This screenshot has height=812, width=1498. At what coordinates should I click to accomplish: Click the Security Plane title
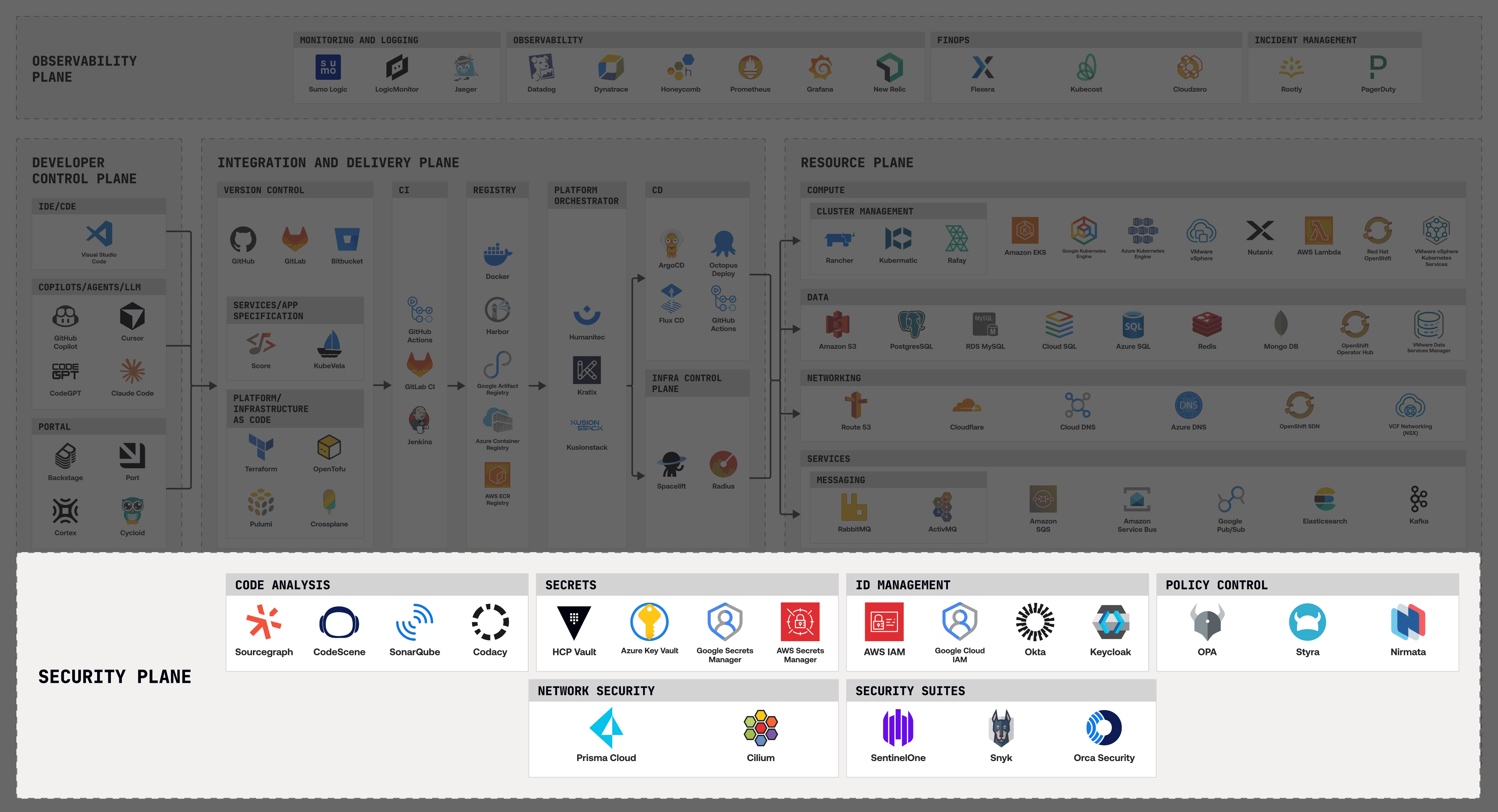pos(114,676)
